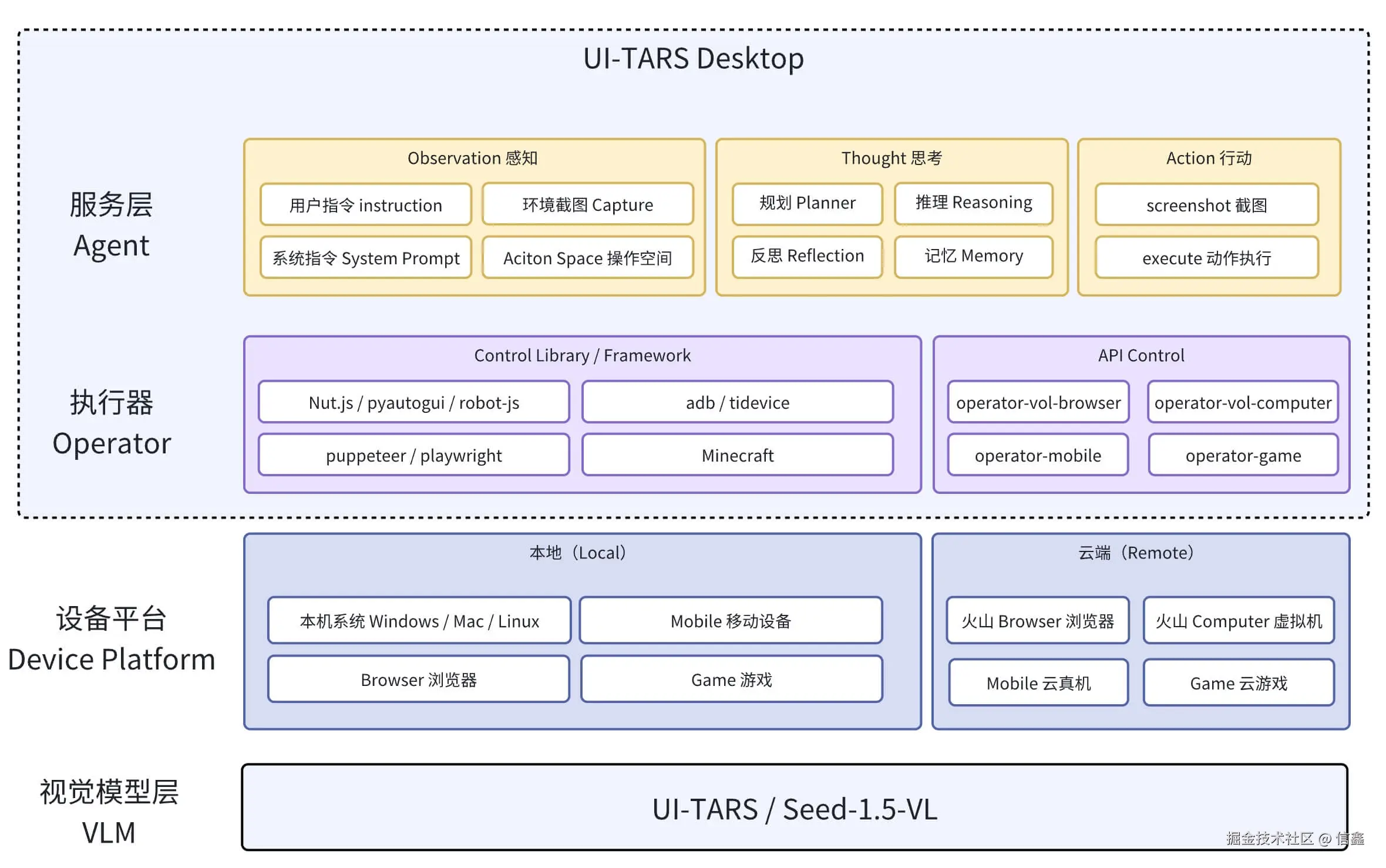This screenshot has width=1386, height=868.
Task: Select the adb / tidevice box
Action: (737, 402)
